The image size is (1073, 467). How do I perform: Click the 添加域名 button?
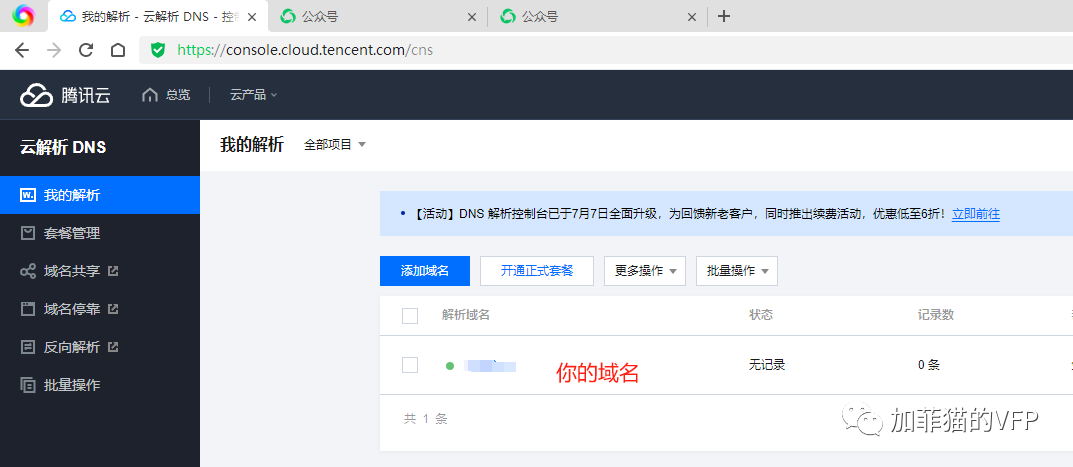pyautogui.click(x=425, y=270)
